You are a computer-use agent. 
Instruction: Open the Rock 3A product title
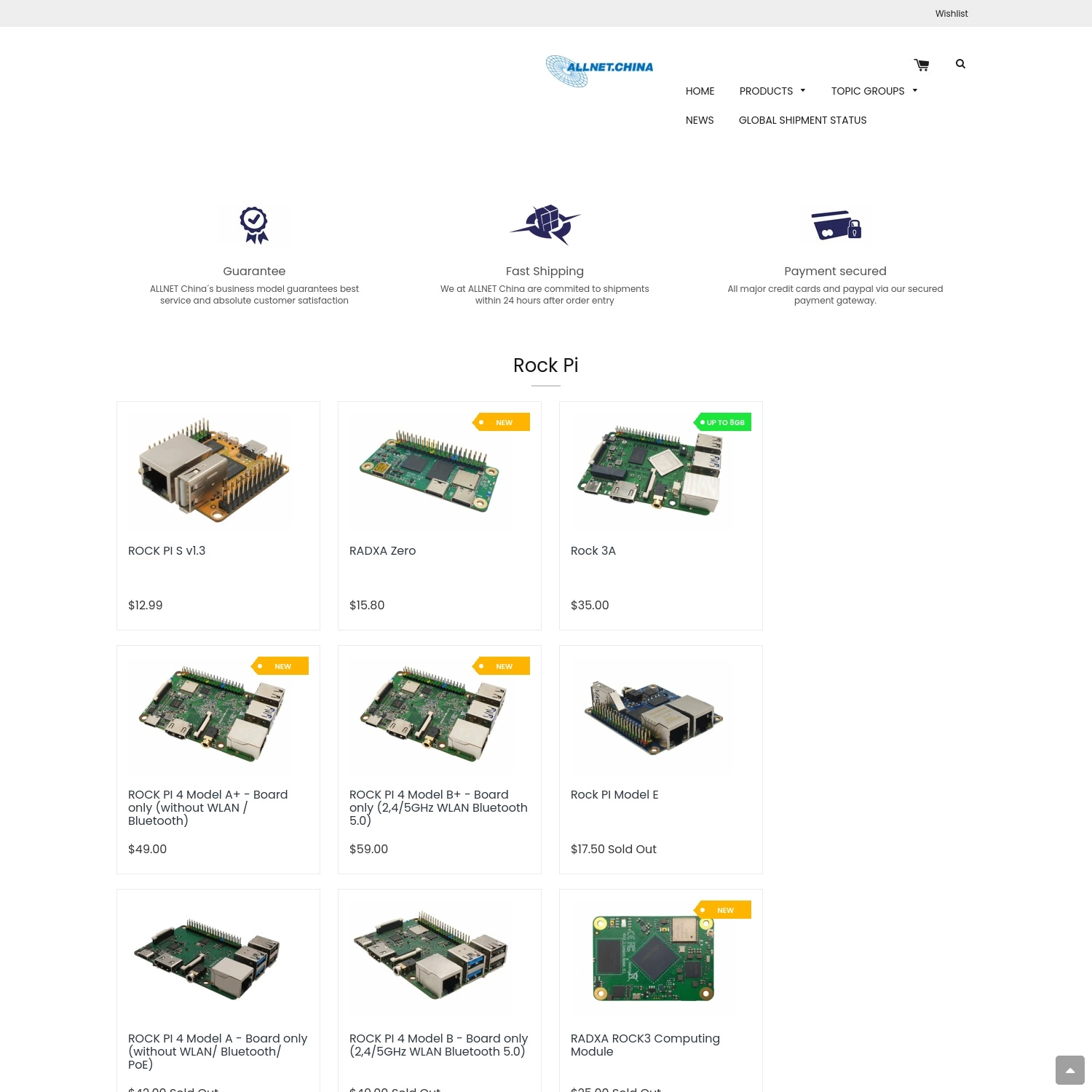click(x=593, y=550)
